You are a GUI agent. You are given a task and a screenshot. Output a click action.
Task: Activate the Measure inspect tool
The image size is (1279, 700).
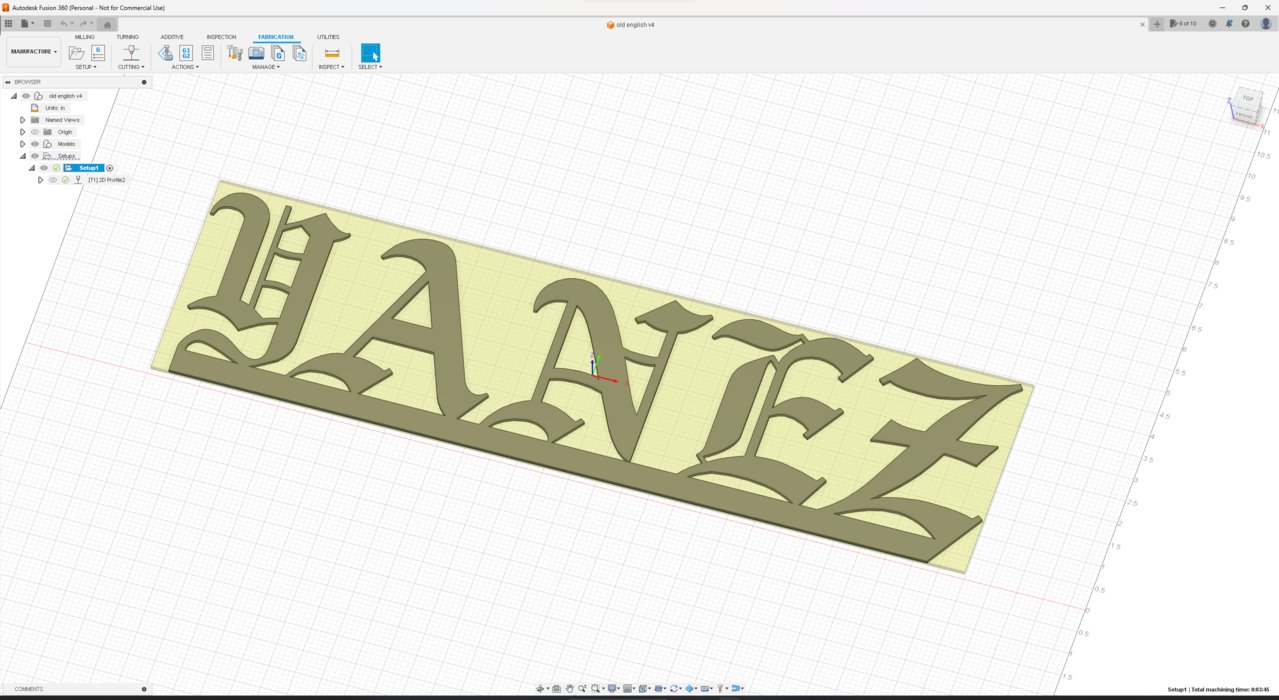click(332, 53)
